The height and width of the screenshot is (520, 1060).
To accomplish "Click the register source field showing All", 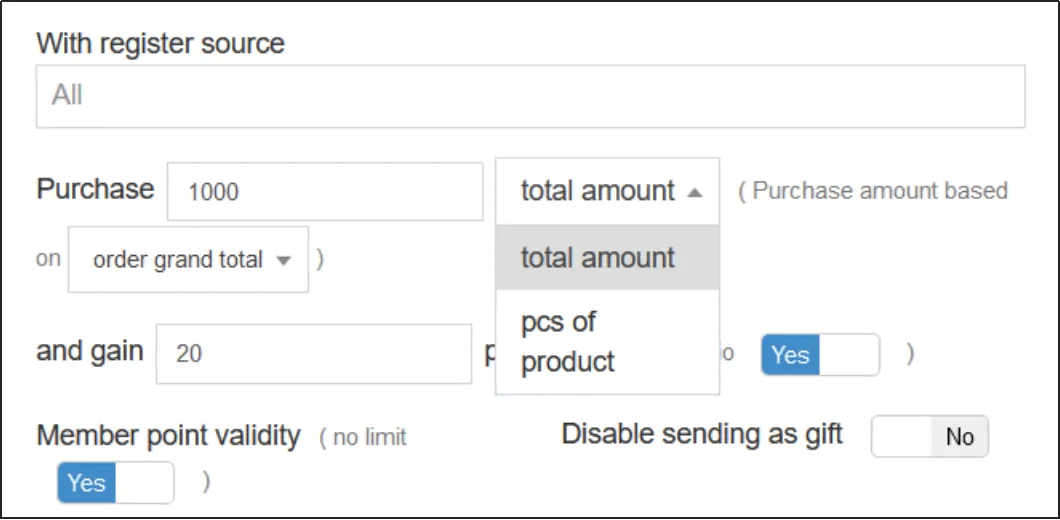I will tap(530, 96).
